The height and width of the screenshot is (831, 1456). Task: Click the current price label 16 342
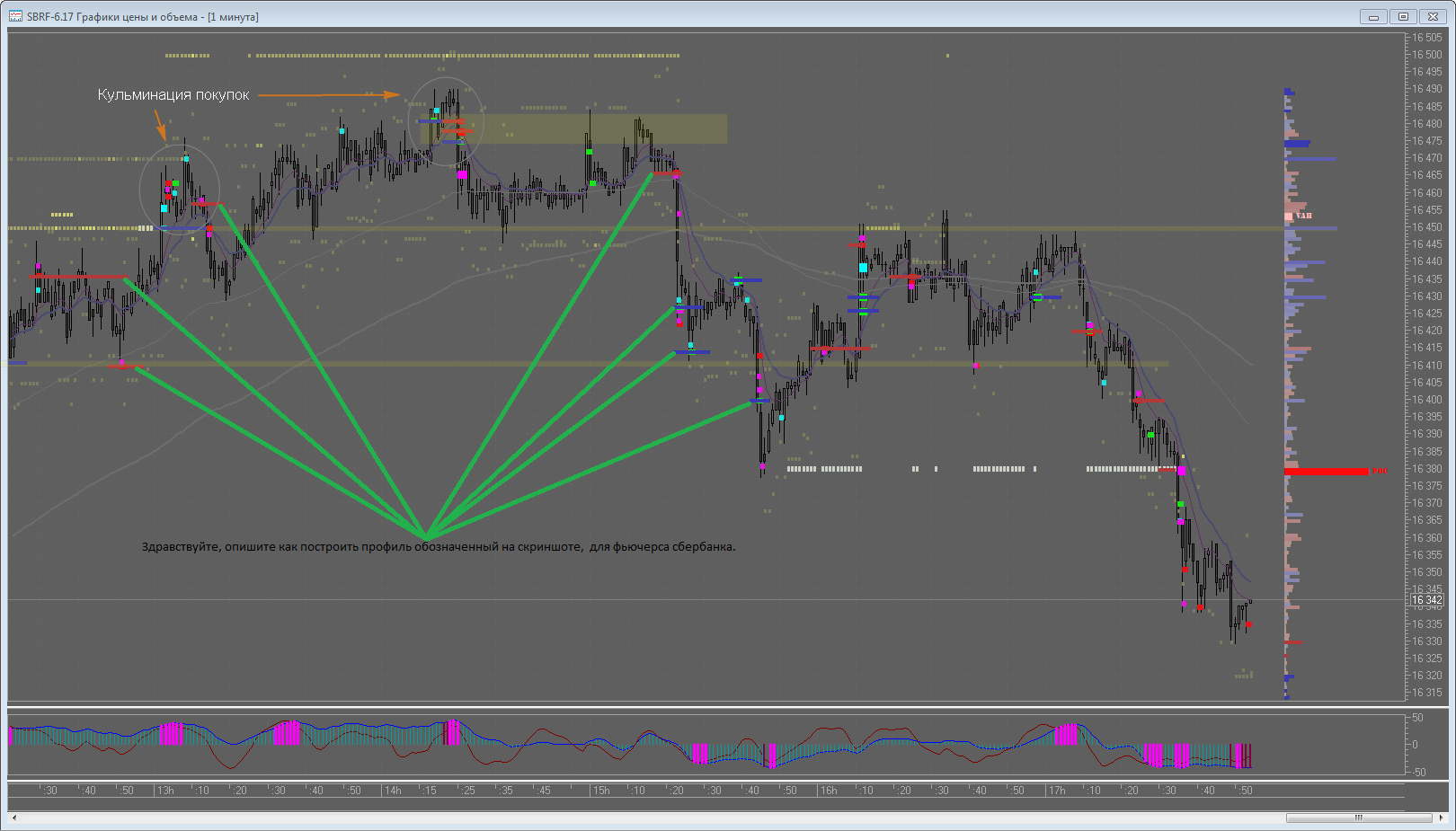click(x=1426, y=600)
